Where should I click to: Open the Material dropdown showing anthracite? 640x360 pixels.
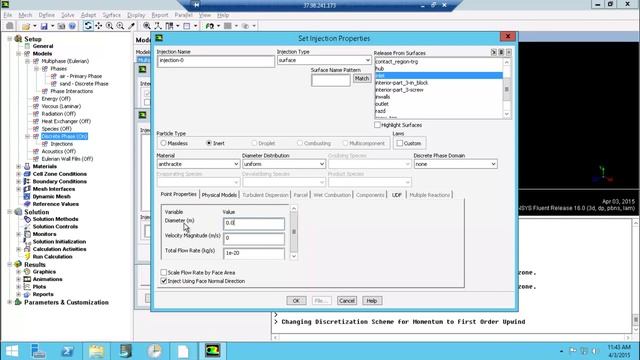(x=198, y=164)
